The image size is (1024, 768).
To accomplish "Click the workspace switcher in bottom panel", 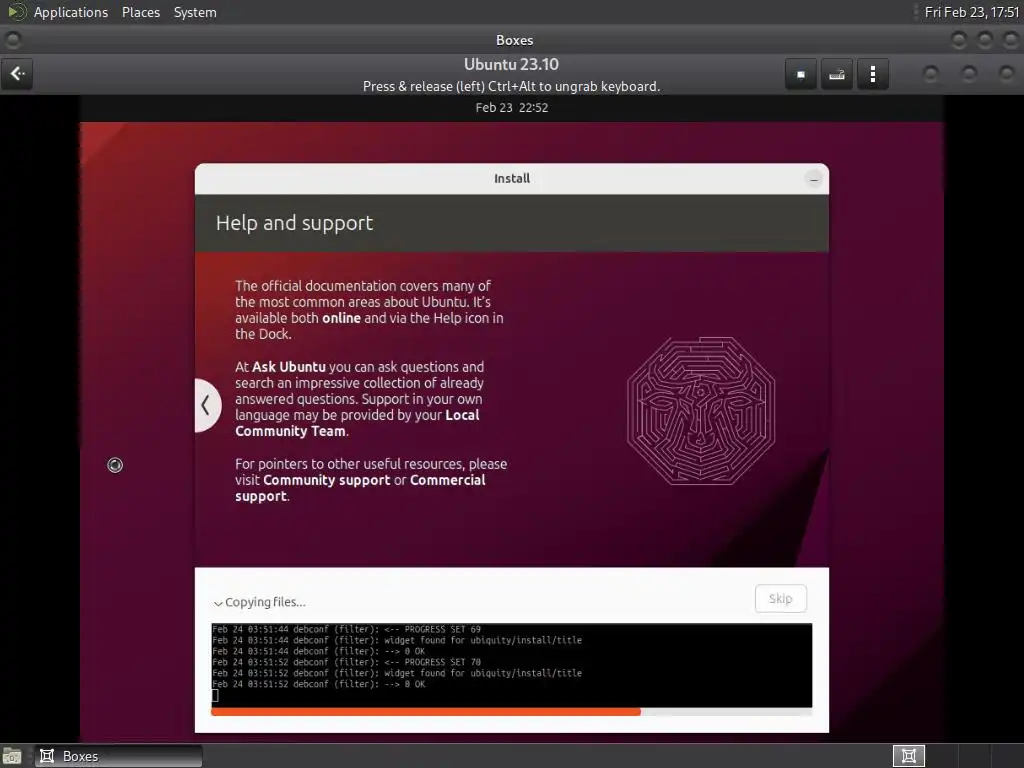I will pyautogui.click(x=908, y=756).
